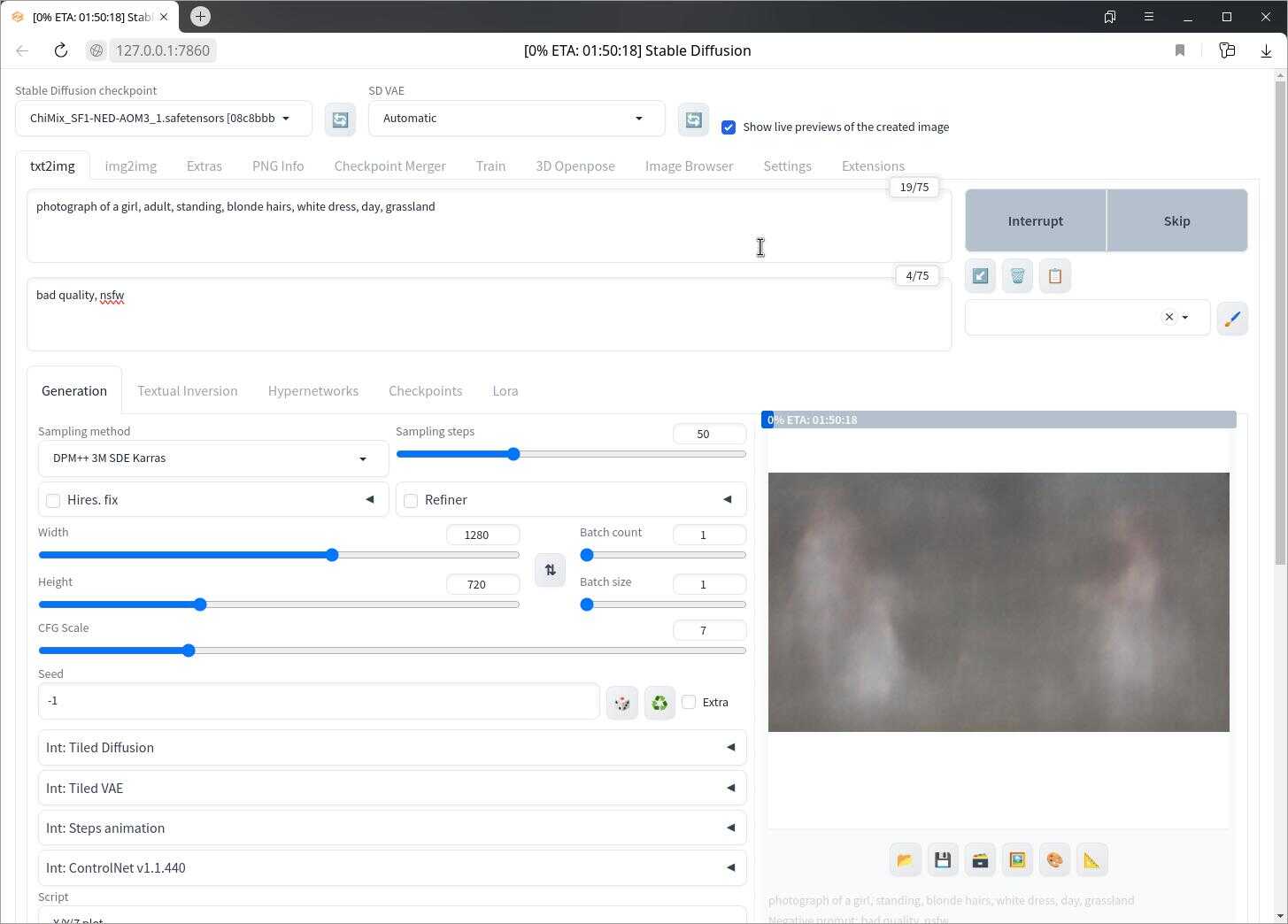Send image to img2img tab

coord(1017,860)
